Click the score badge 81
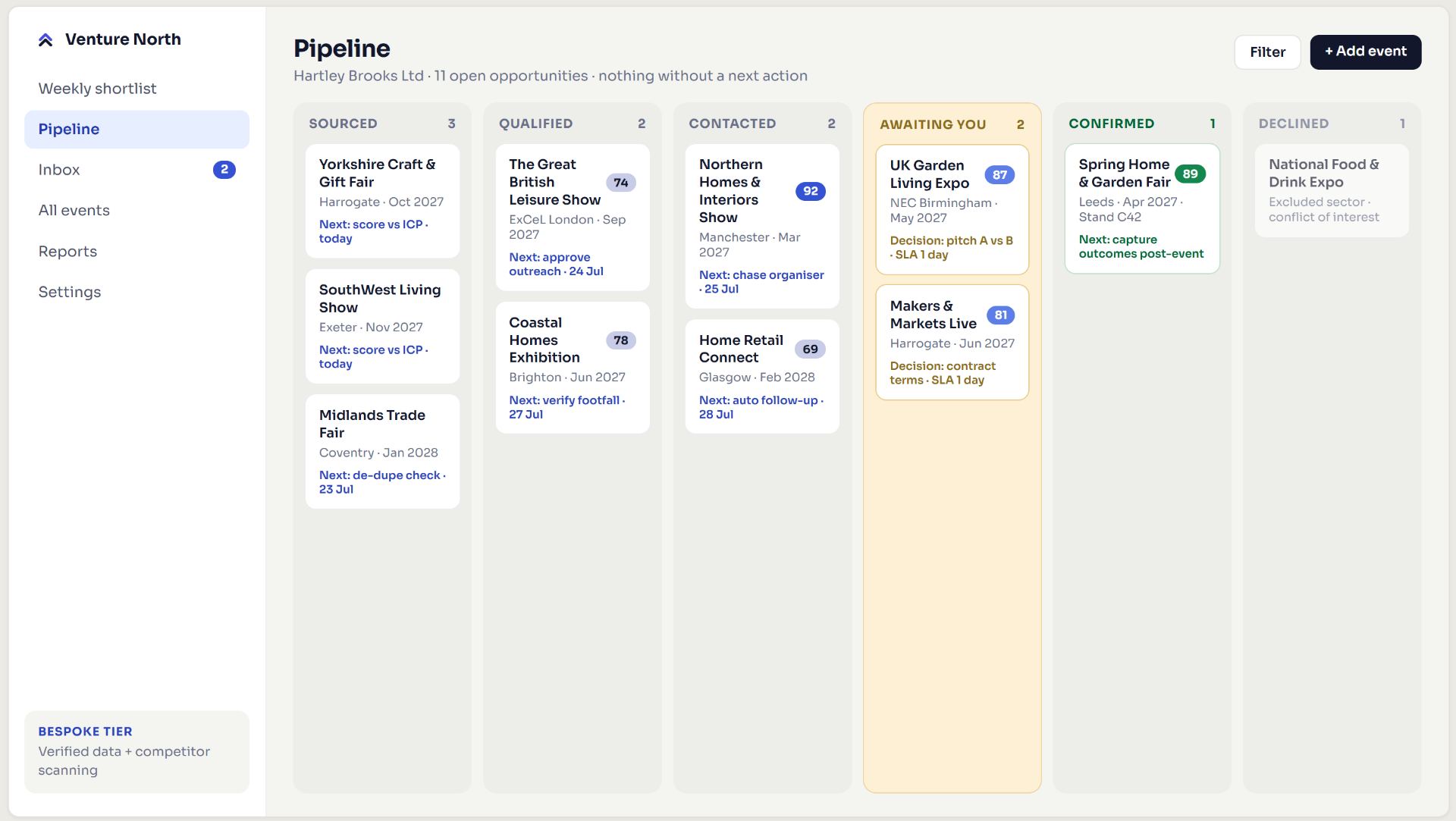The image size is (1456, 821). pyautogui.click(x=1001, y=315)
